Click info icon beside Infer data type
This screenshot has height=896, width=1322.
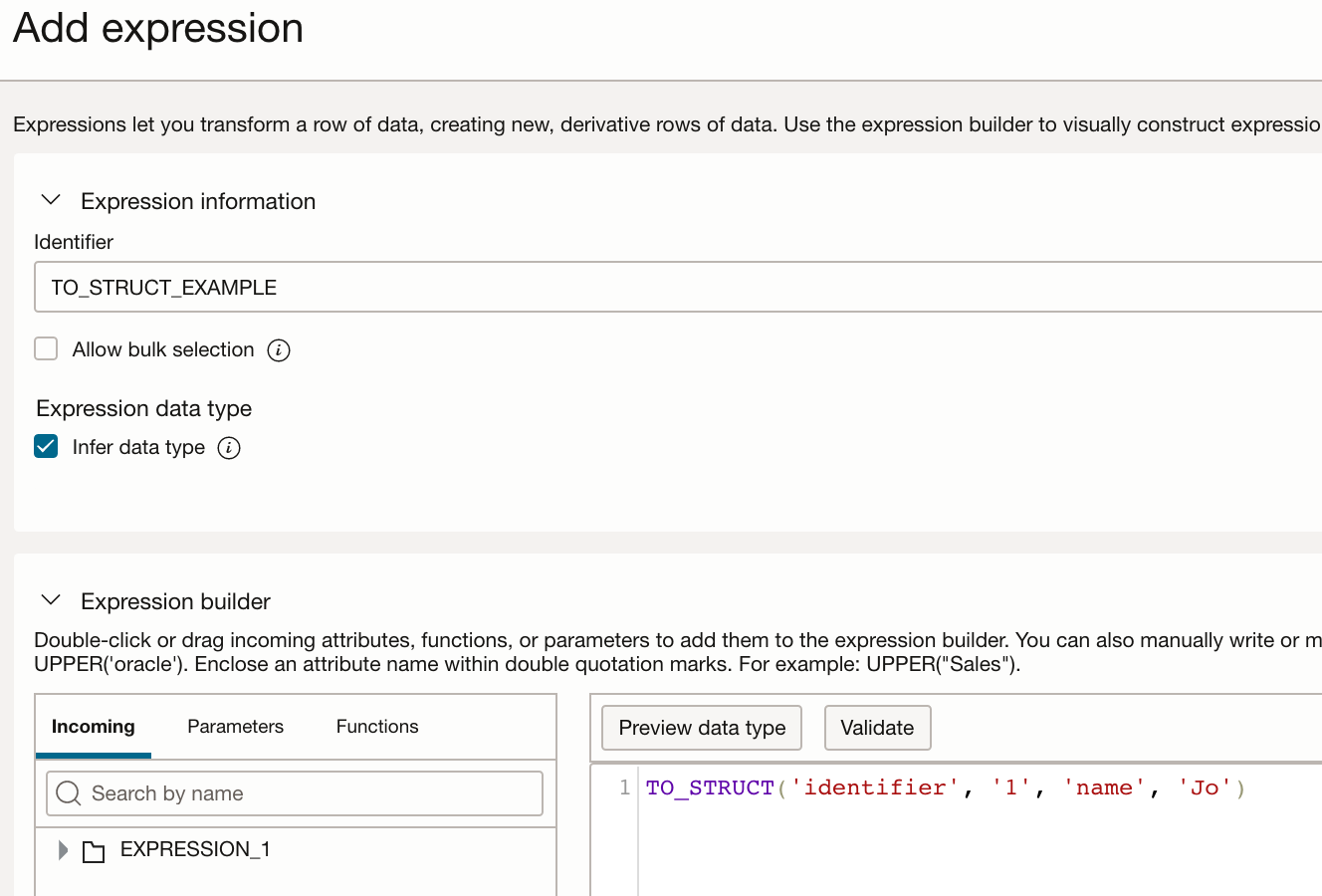pos(229,448)
